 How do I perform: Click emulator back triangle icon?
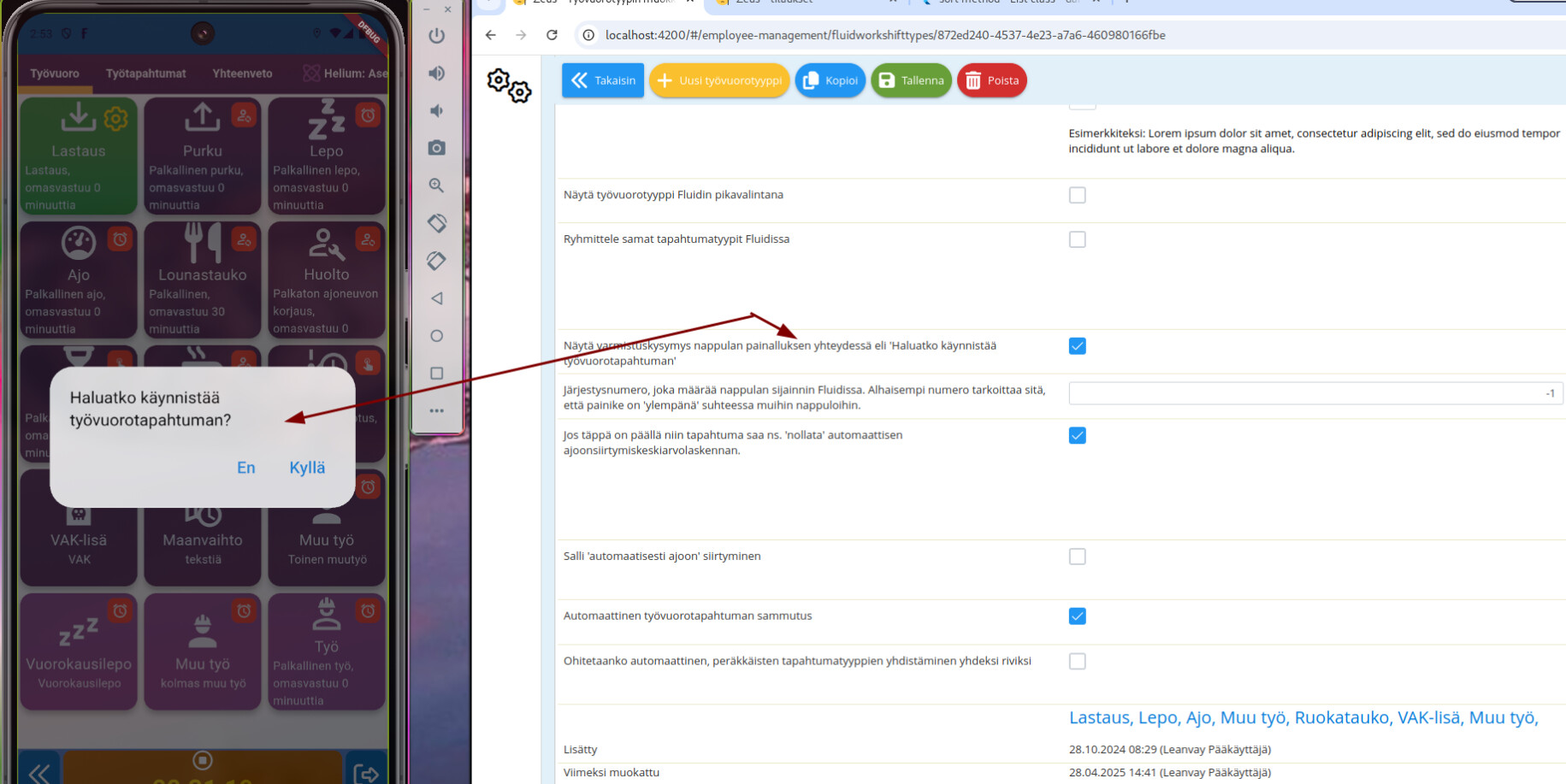point(436,298)
